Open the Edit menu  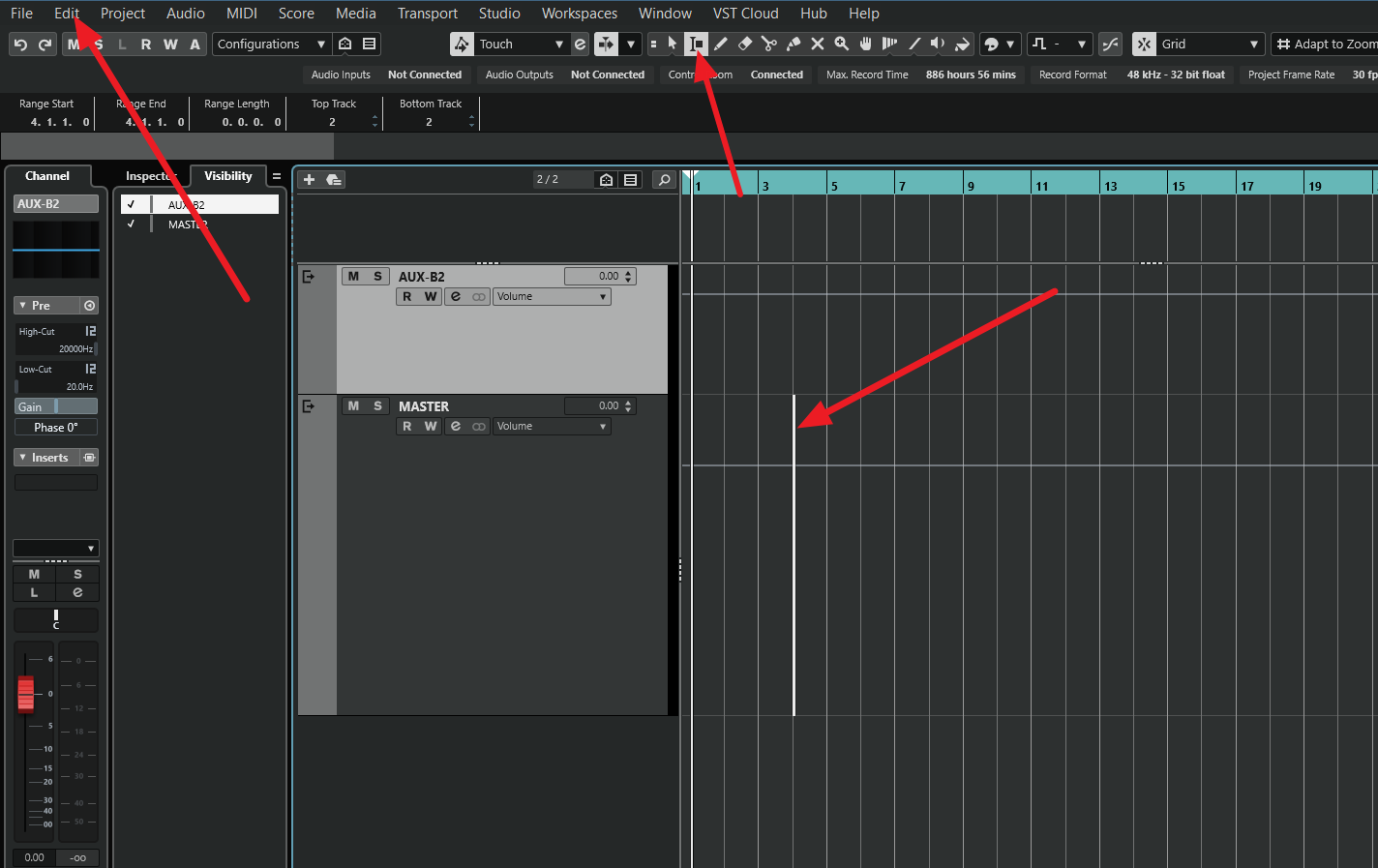pyautogui.click(x=66, y=13)
